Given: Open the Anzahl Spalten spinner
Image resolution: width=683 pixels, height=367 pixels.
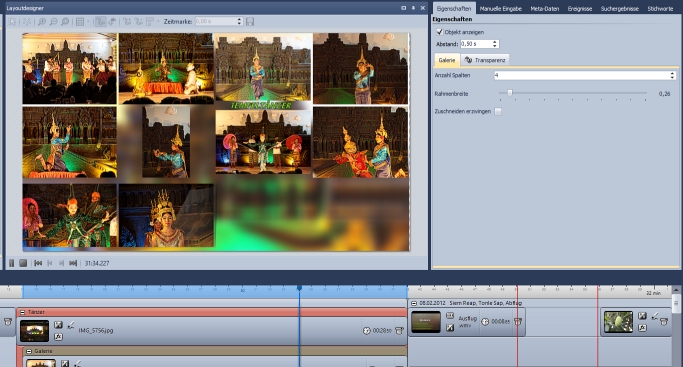Looking at the screenshot, I should click(x=673, y=75).
